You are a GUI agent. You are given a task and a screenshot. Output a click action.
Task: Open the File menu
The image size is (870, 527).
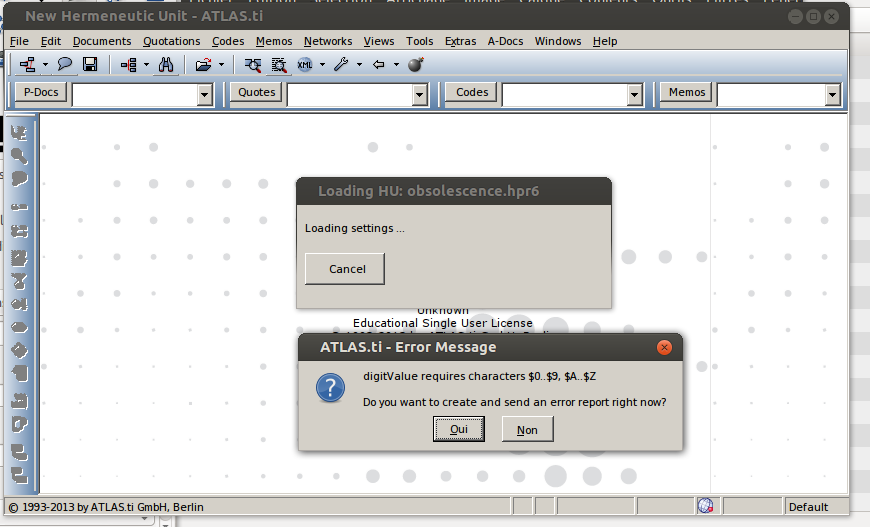coord(19,41)
